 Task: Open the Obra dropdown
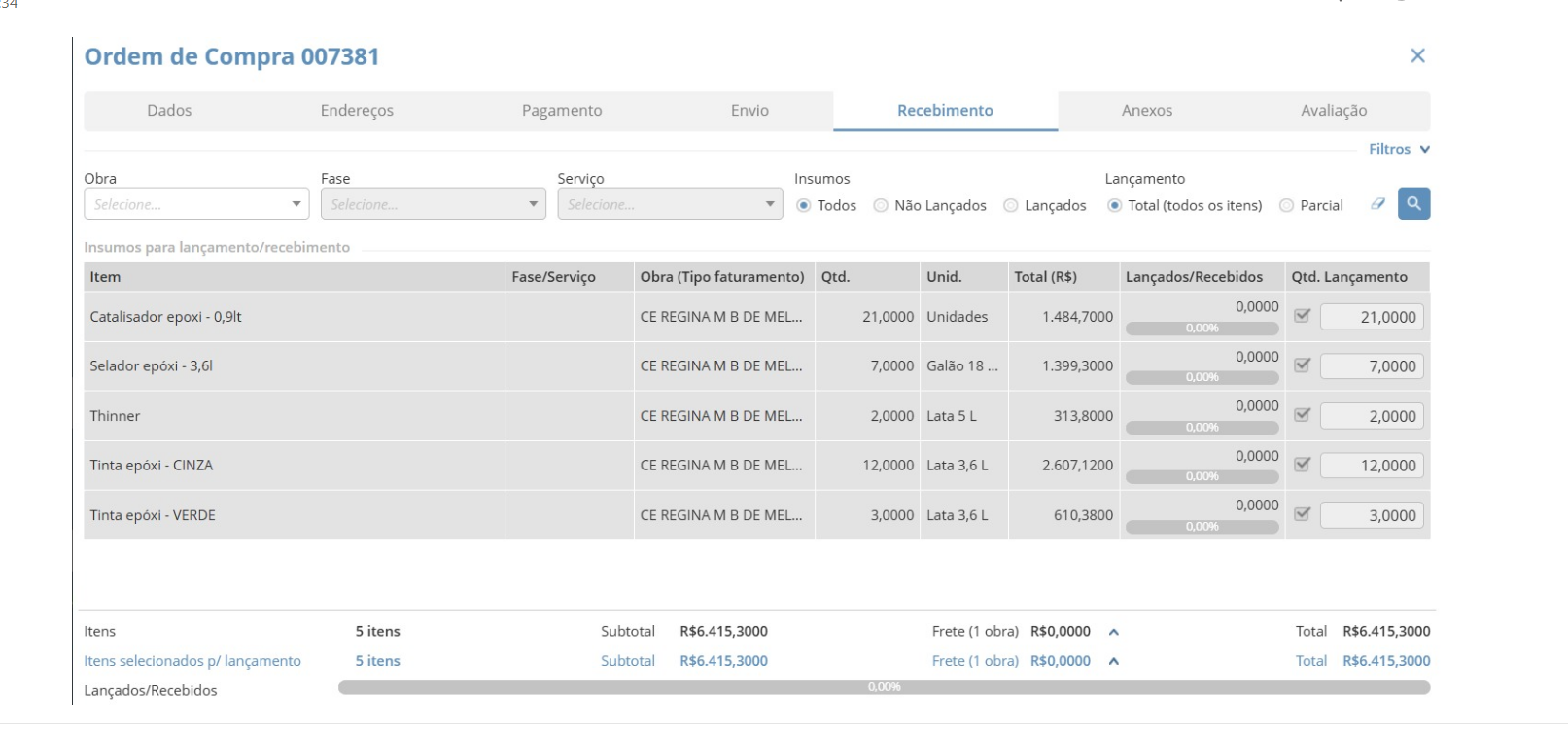tap(196, 204)
